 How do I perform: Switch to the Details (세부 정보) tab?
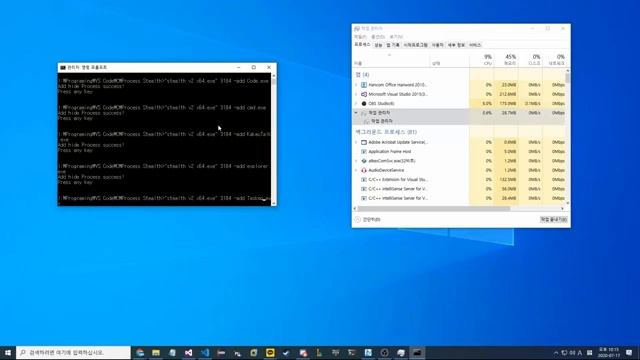pos(456,45)
